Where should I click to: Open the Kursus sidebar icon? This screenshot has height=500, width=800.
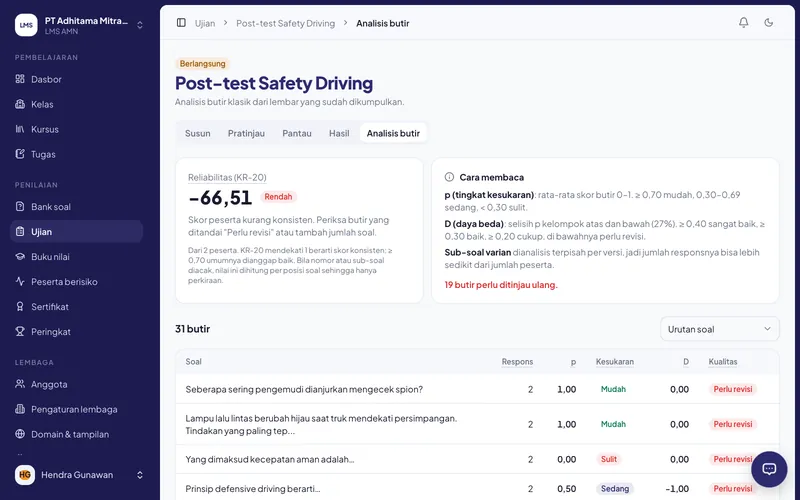[x=20, y=129]
